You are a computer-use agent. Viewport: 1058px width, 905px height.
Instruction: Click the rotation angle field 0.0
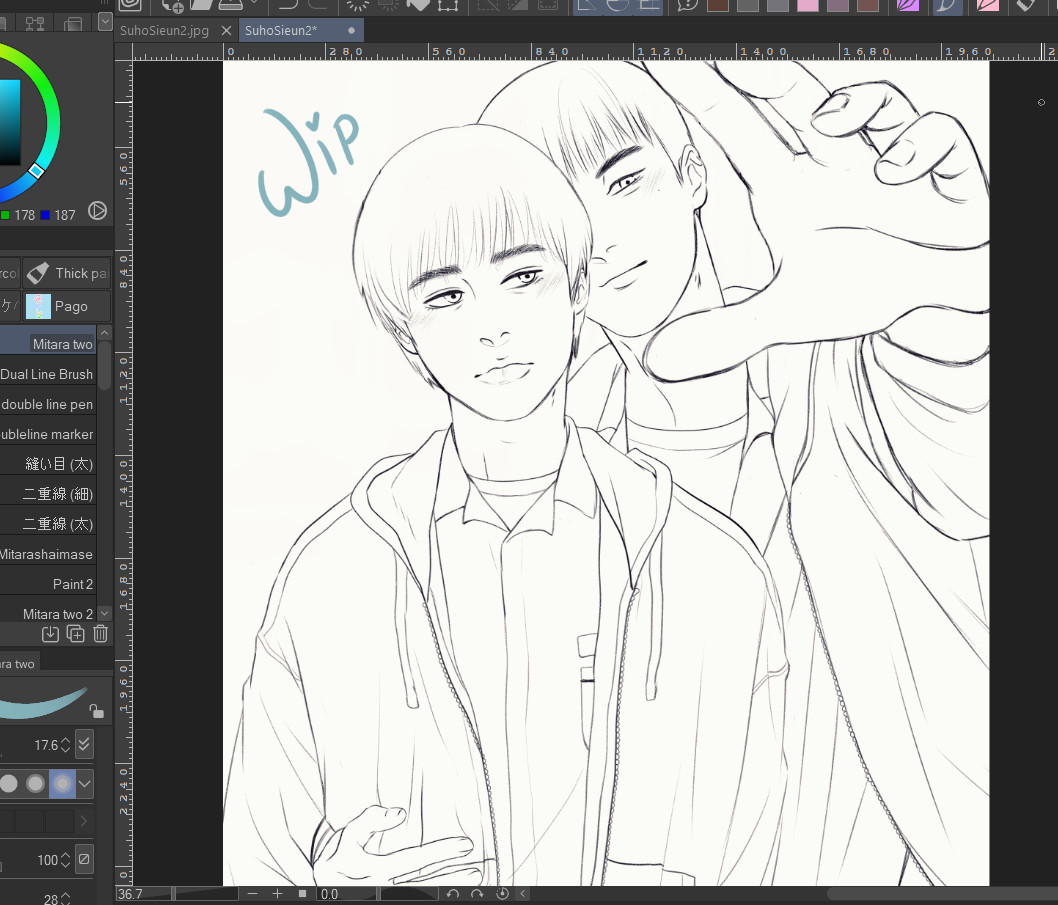tap(345, 894)
